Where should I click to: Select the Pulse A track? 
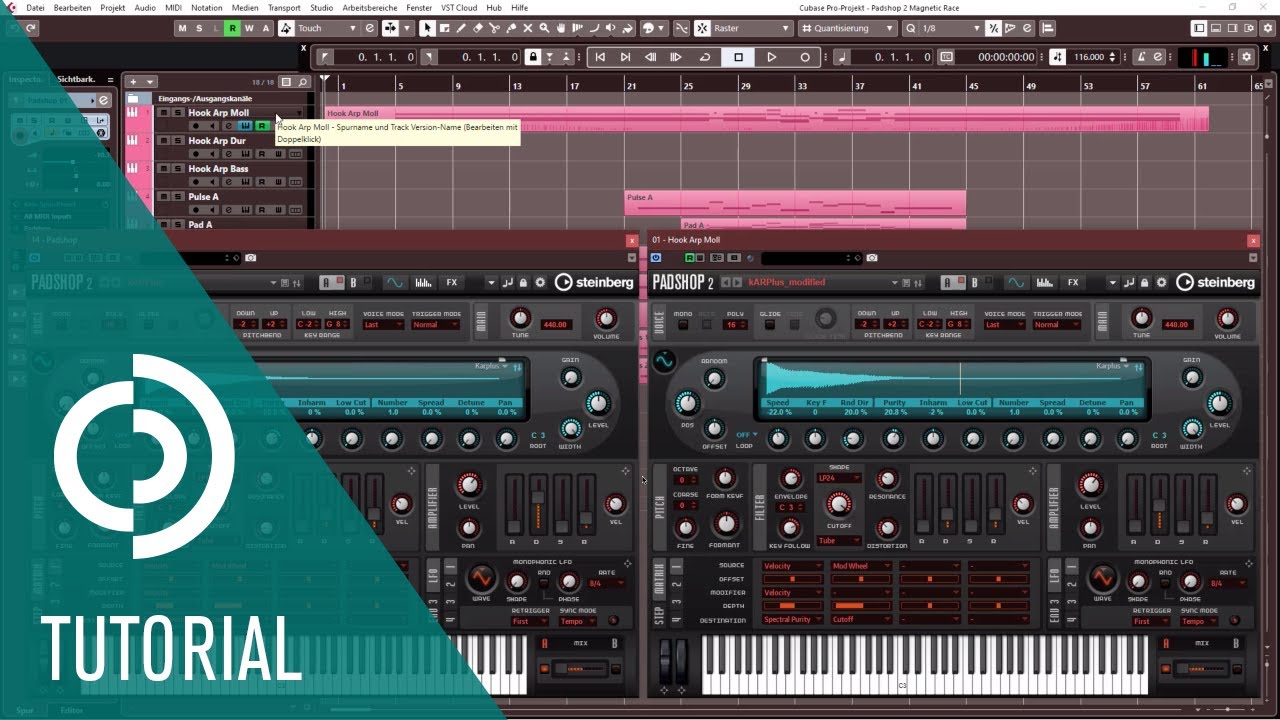203,197
